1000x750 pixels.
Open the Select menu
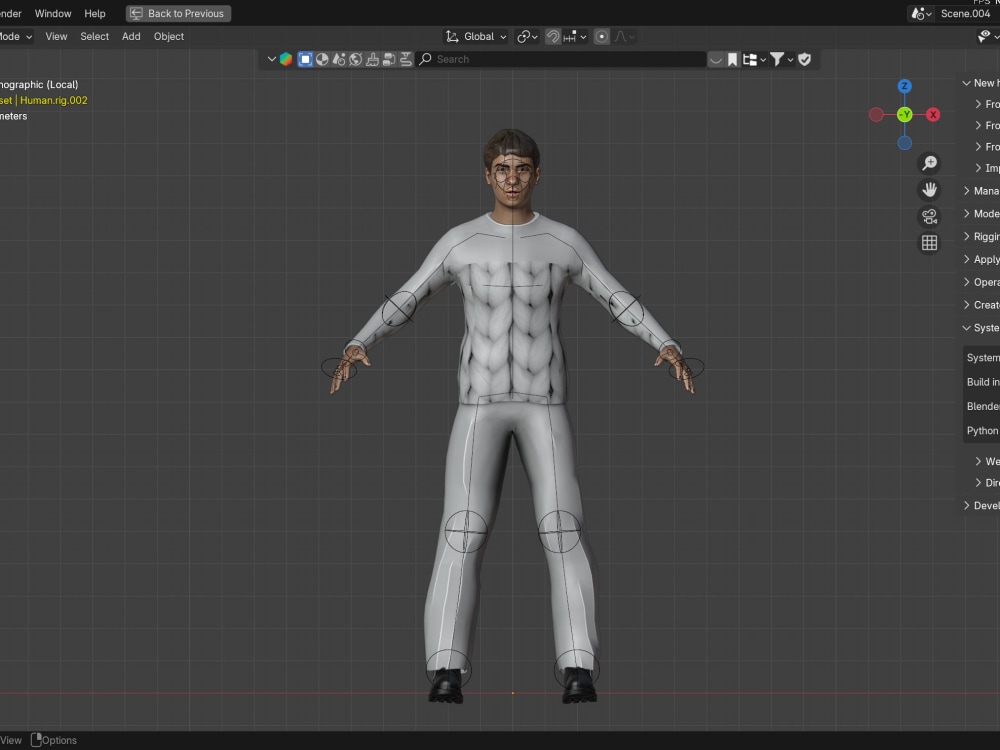click(x=94, y=36)
